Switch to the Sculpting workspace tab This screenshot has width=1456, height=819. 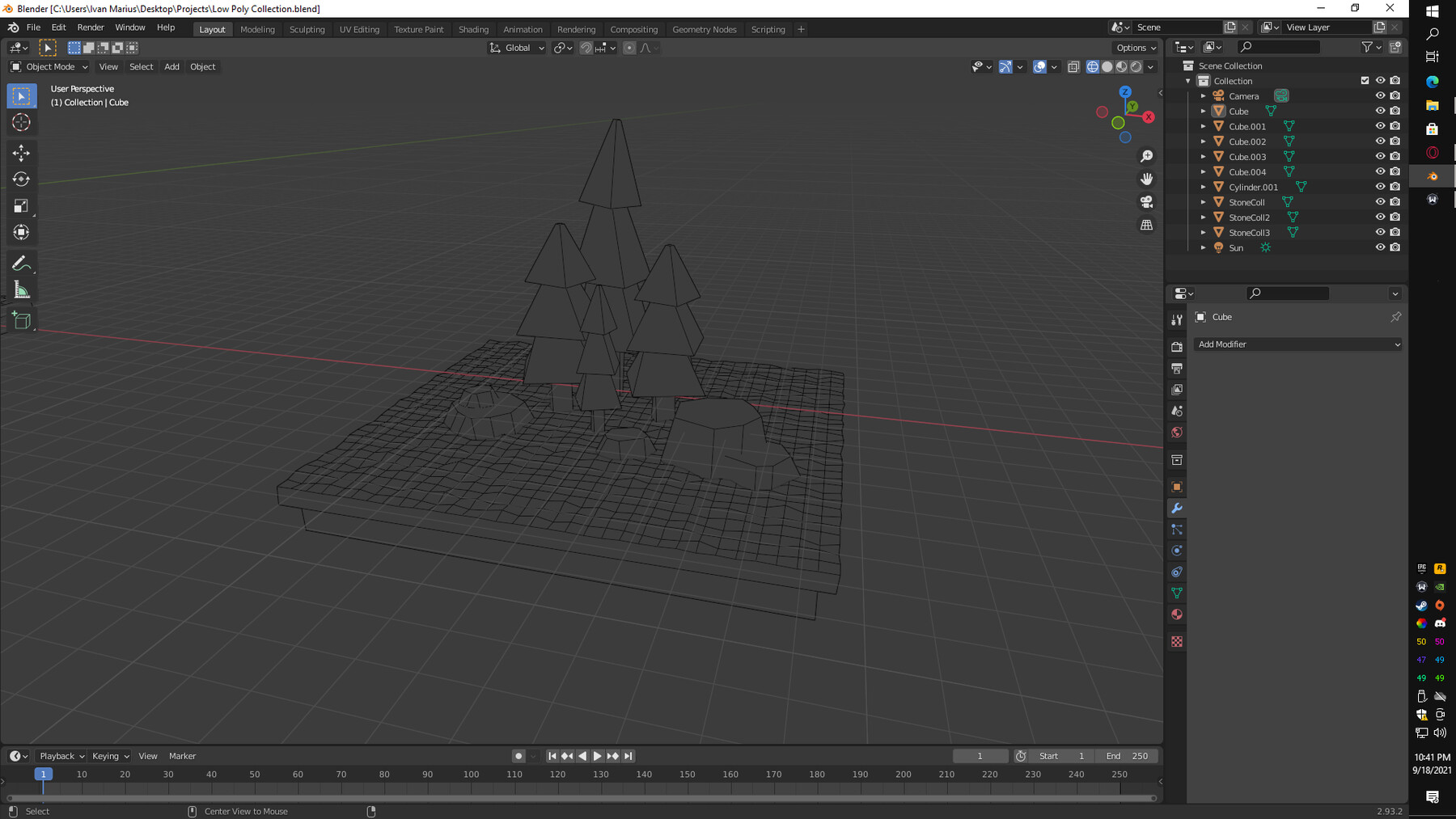point(307,29)
